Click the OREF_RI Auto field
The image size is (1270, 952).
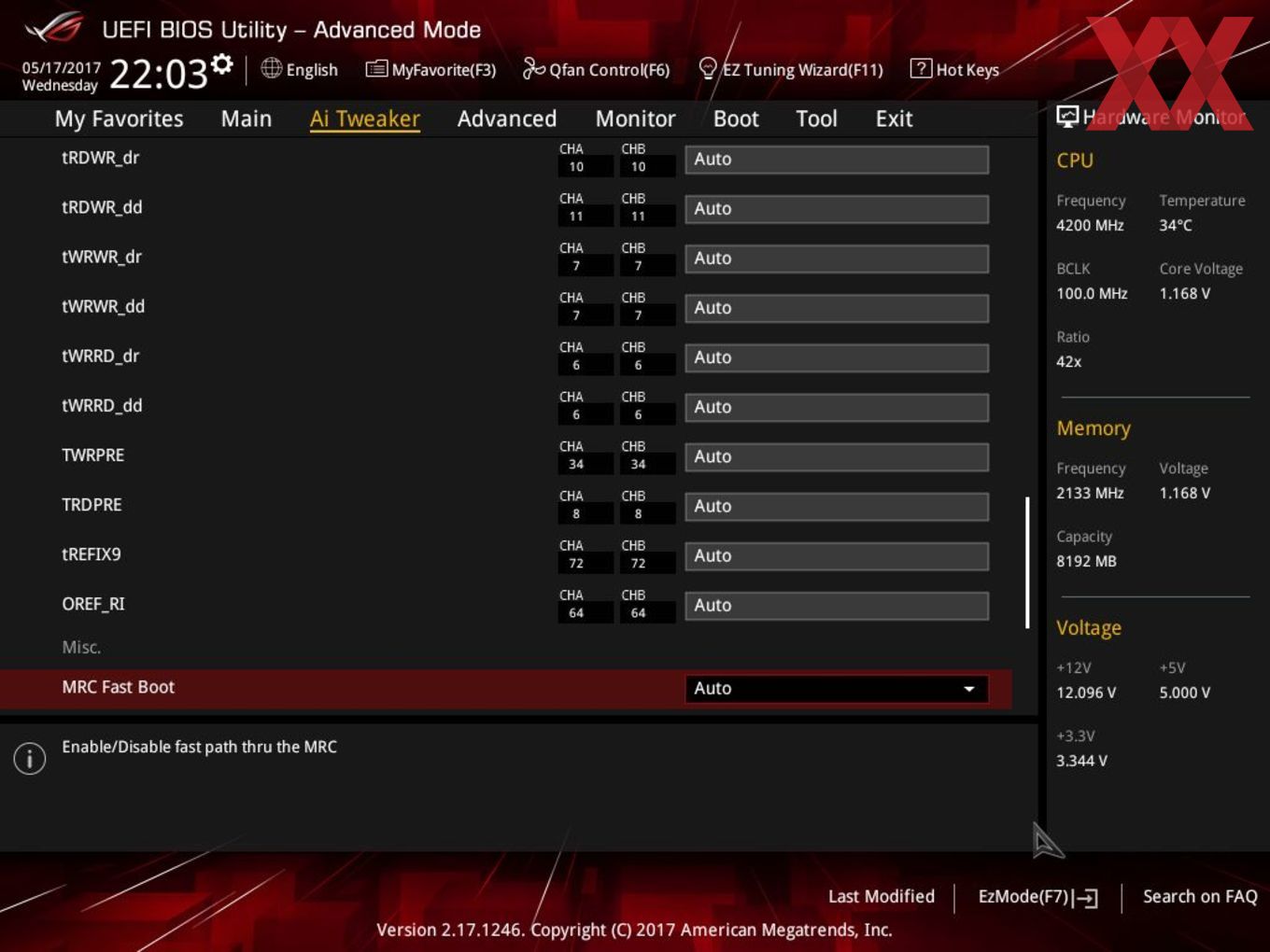tap(837, 605)
